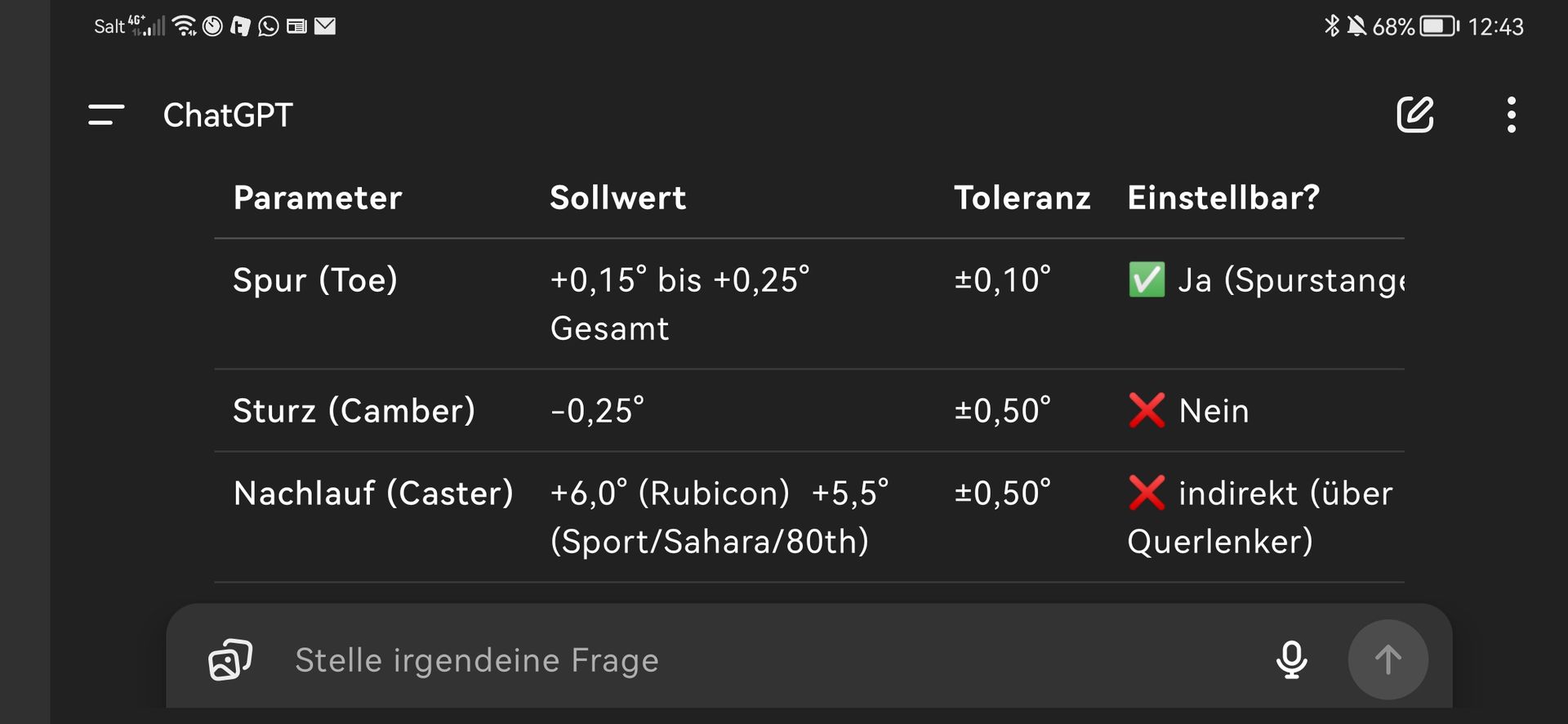Tap the mail notification icon
Screen dimensions: 1568x724
point(325,27)
